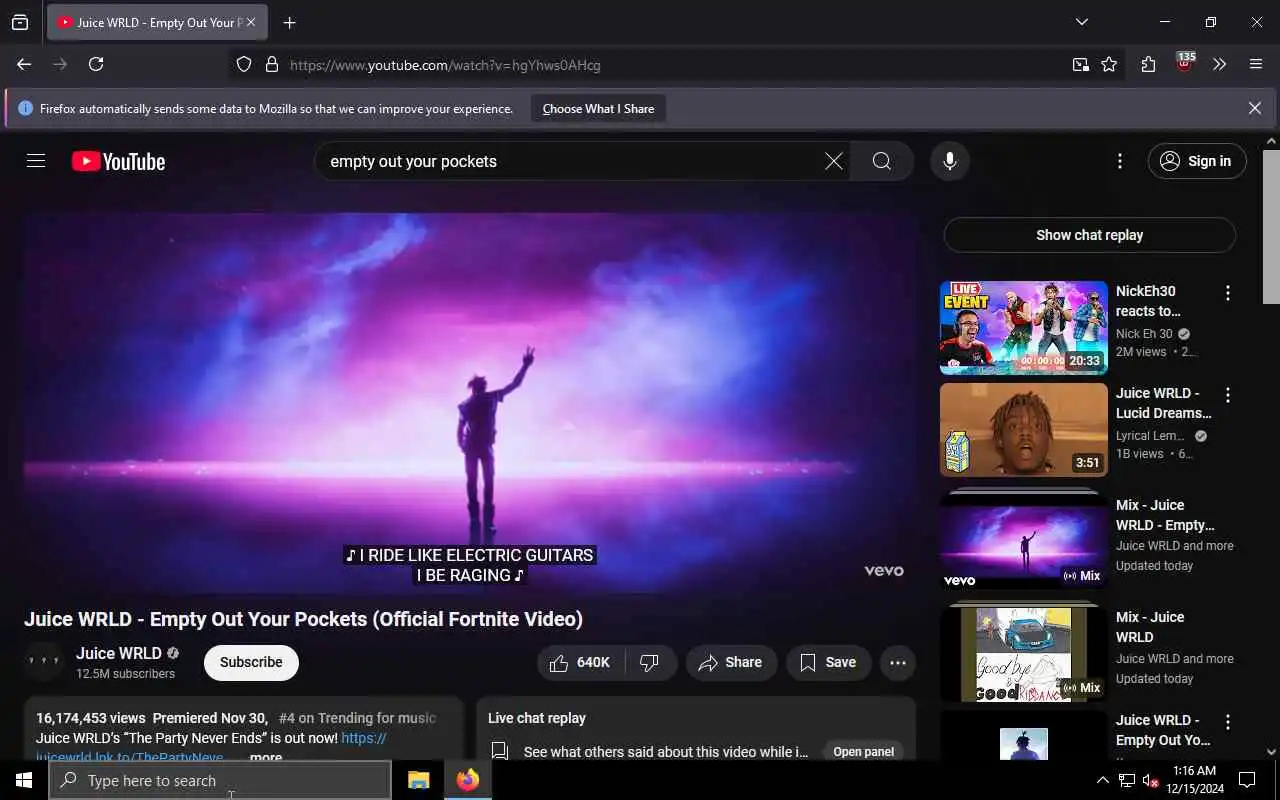Click #4 on Trending for music text
Viewport: 1280px width, 800px height.
click(x=357, y=718)
